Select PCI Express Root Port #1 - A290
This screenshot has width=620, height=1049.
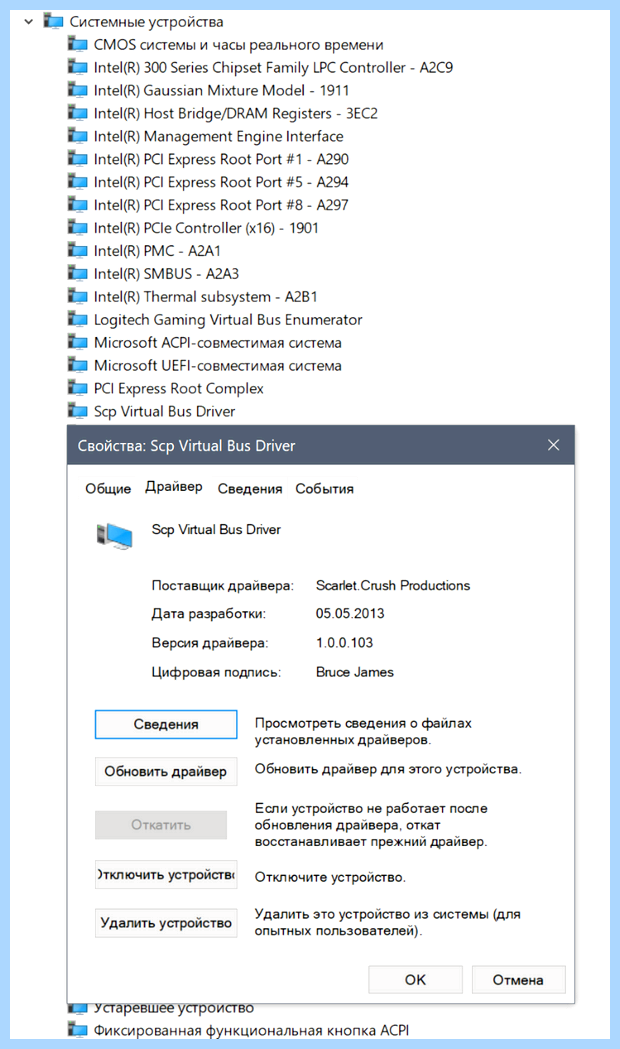tap(221, 159)
